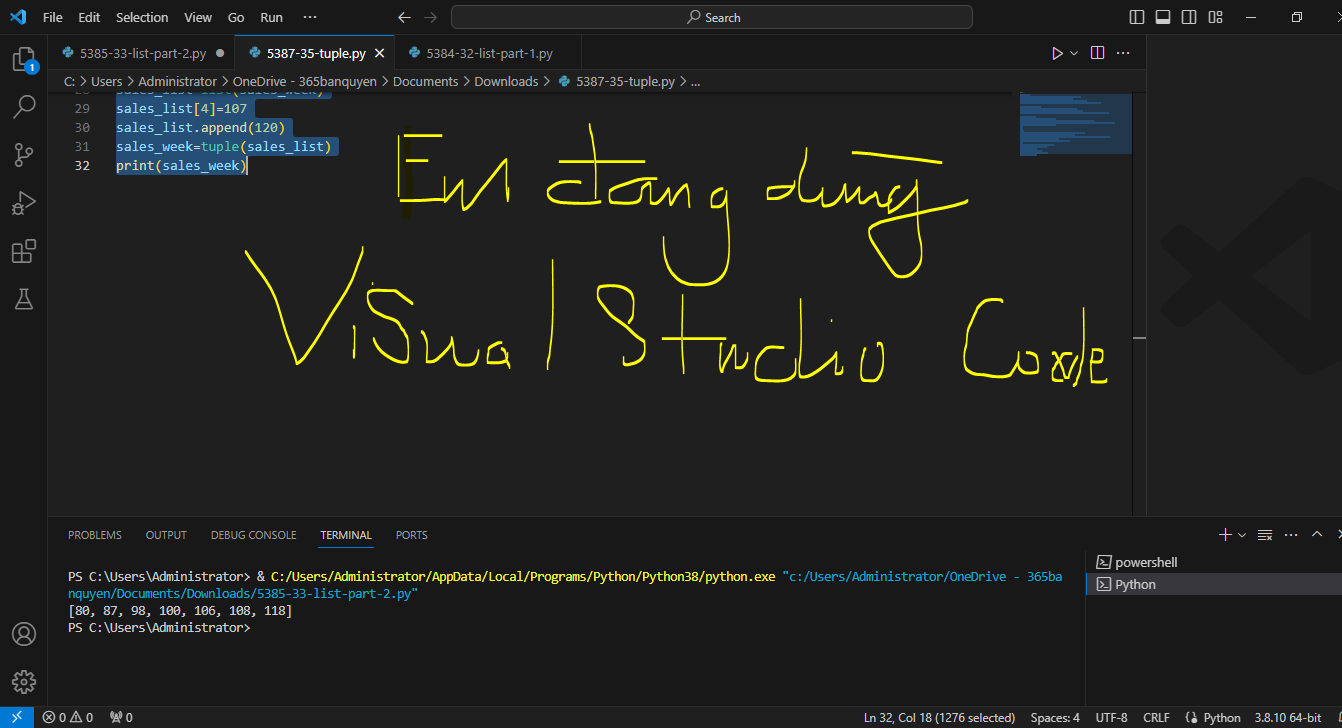Click the terminal output [80, 87, 98...]
This screenshot has width=1342, height=728.
click(x=180, y=610)
